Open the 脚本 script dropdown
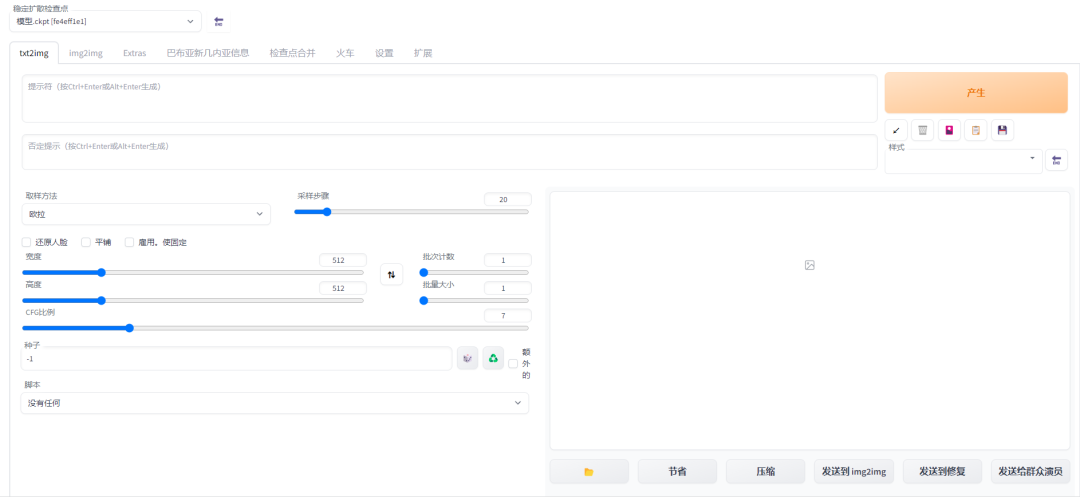Screen dimensions: 1080x497 275,403
